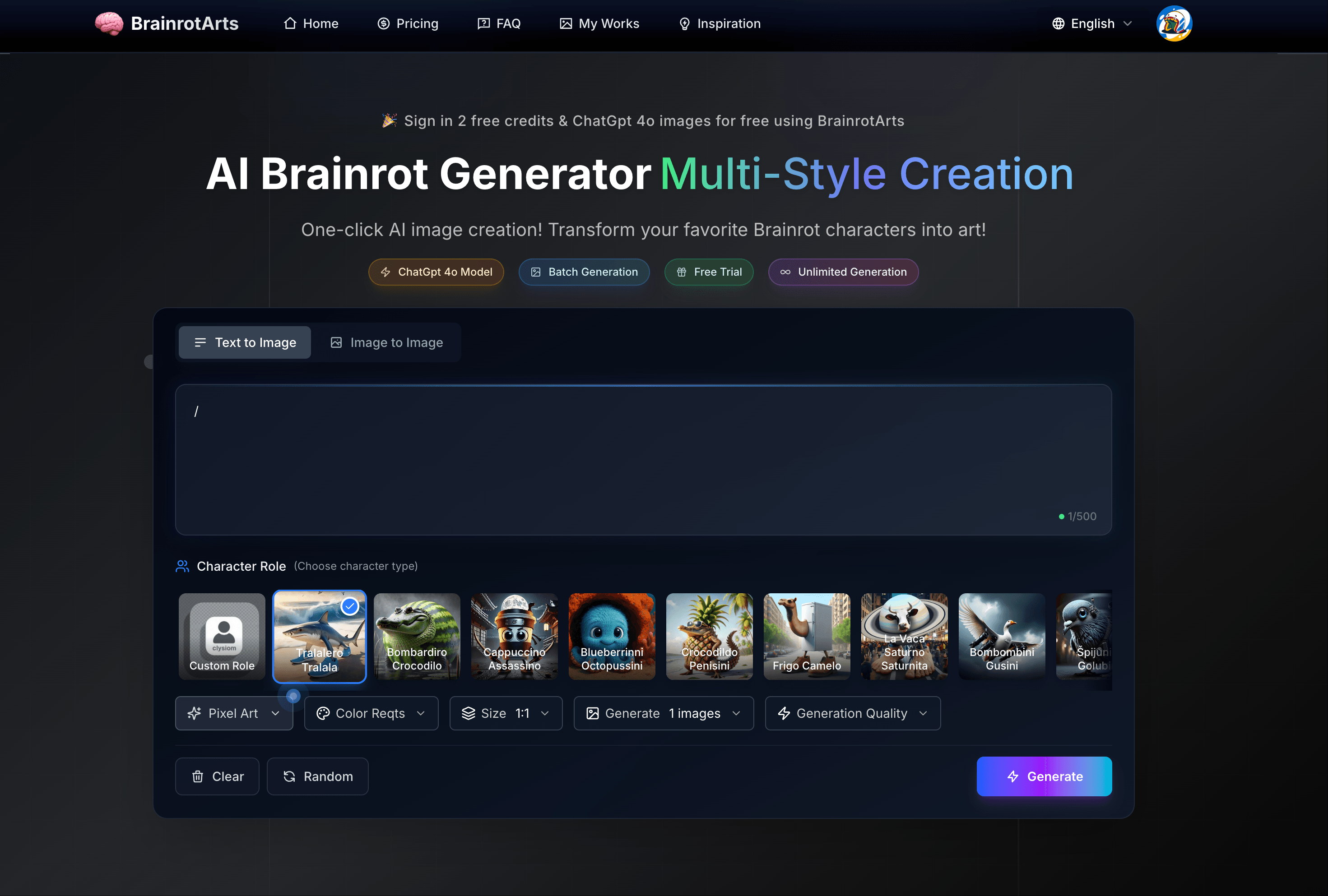
Task: Open the Color Reqts picker
Action: (x=370, y=713)
